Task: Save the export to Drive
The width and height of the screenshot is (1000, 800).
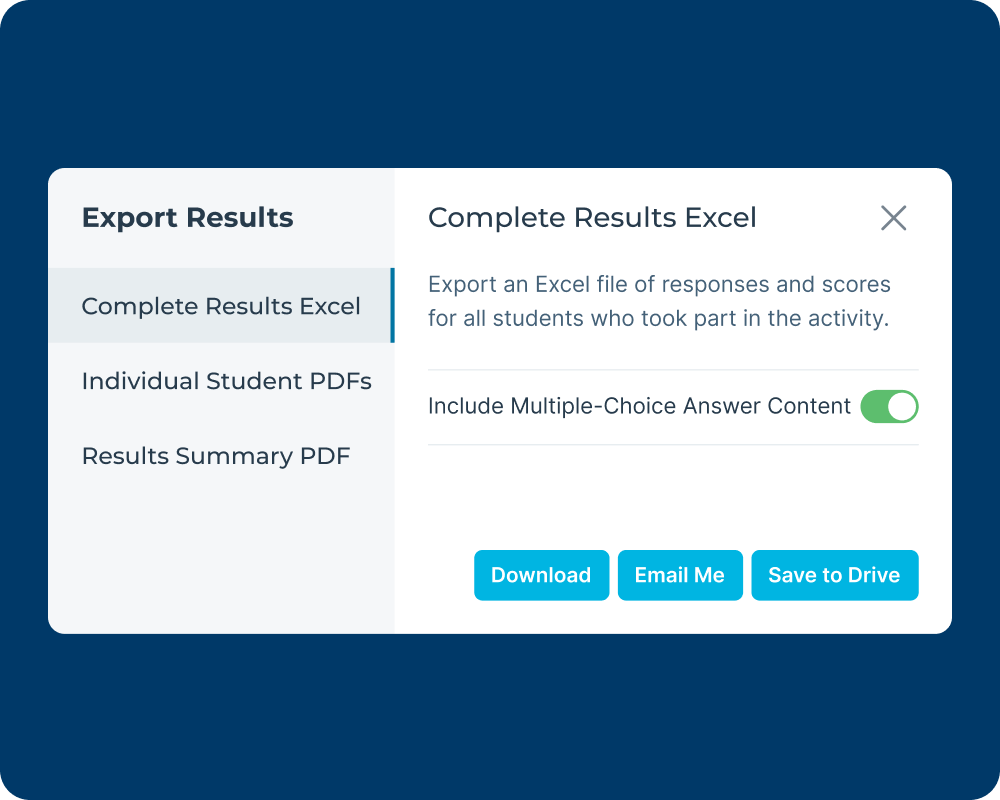Action: [835, 575]
